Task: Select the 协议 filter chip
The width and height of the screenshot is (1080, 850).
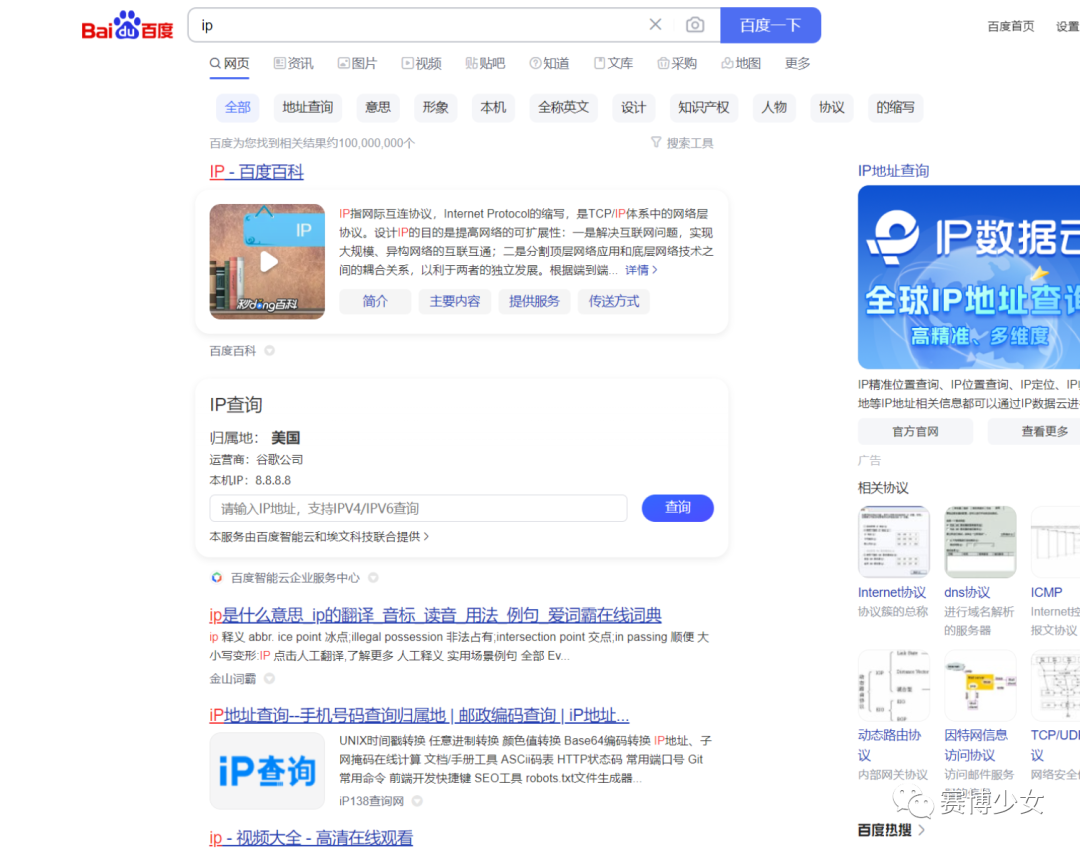Action: pos(831,107)
